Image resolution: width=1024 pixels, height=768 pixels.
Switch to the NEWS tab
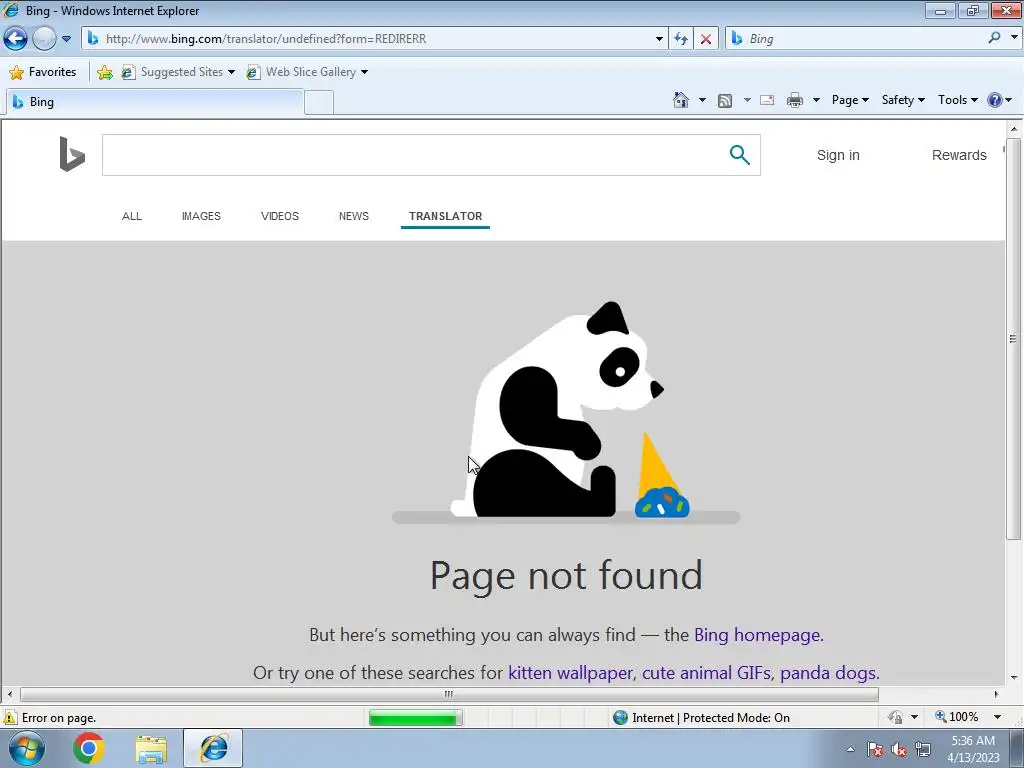click(x=354, y=216)
